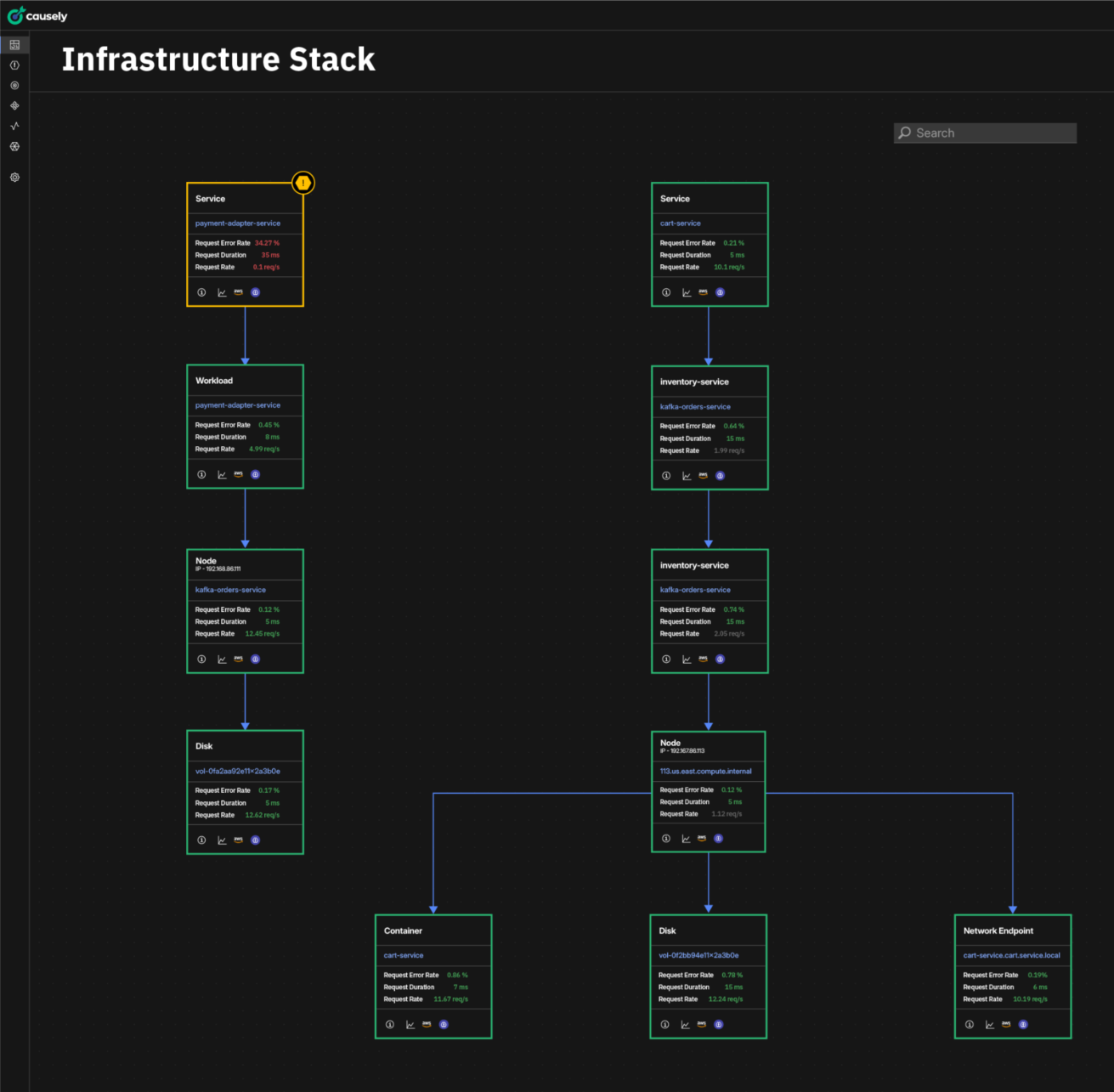Viewport: 1114px width, 1092px height.
Task: Open the dashboard icon in left sidebar
Action: click(14, 44)
